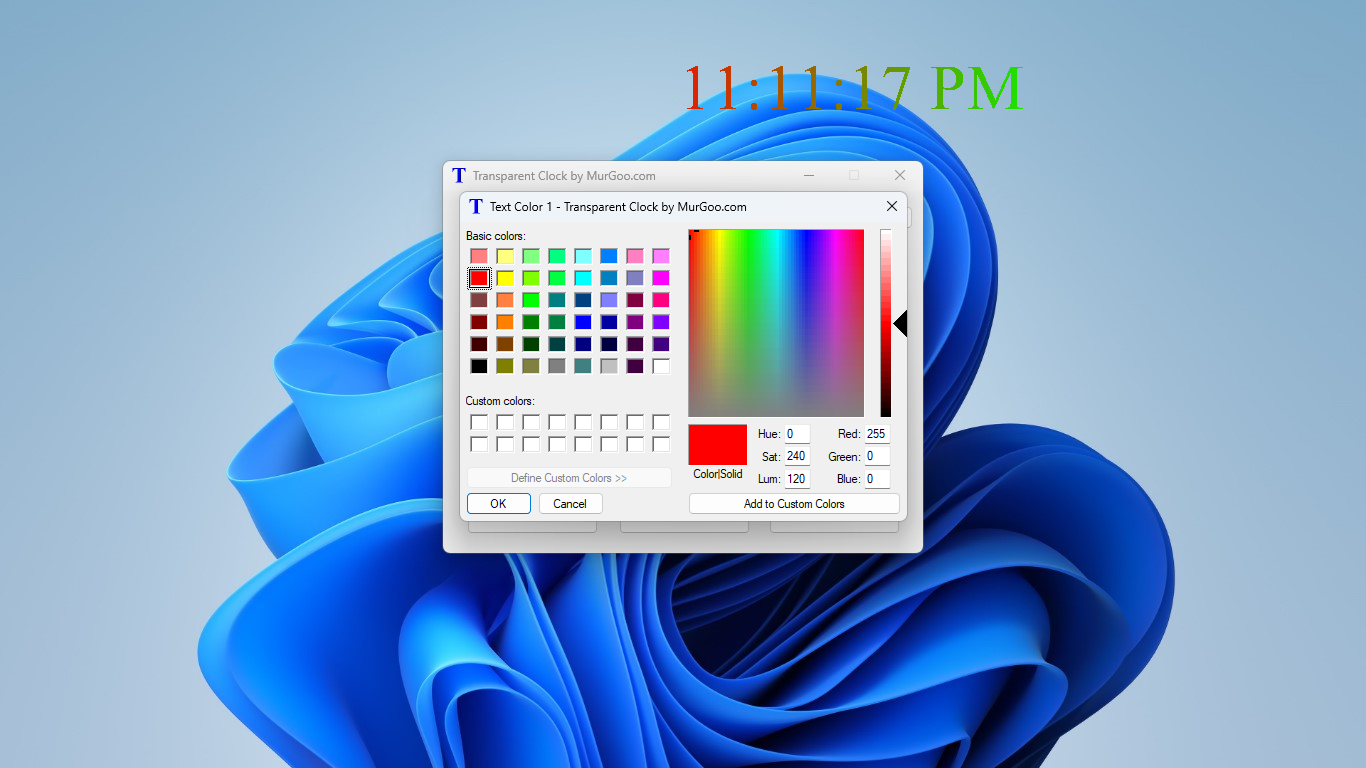
Task: Select the white swatch in basic colors
Action: 661,365
